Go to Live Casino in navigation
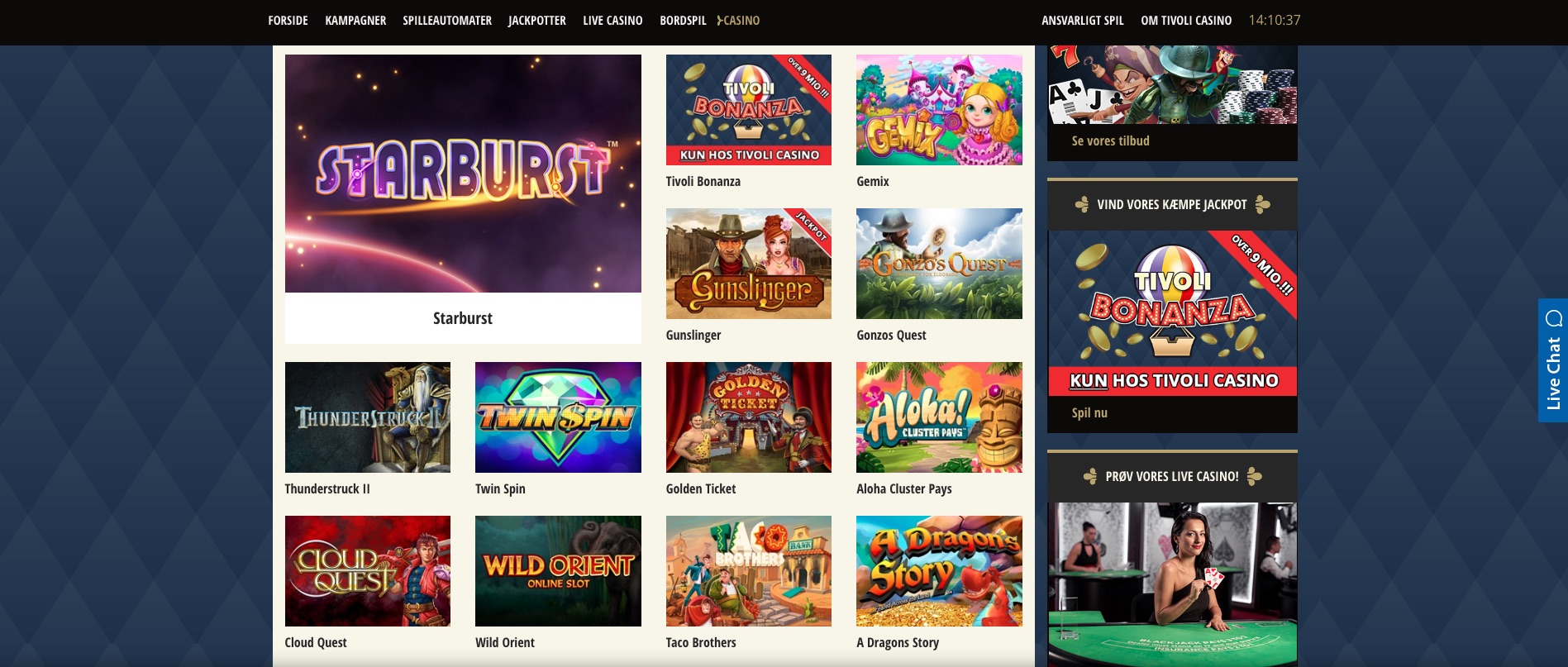 point(612,21)
